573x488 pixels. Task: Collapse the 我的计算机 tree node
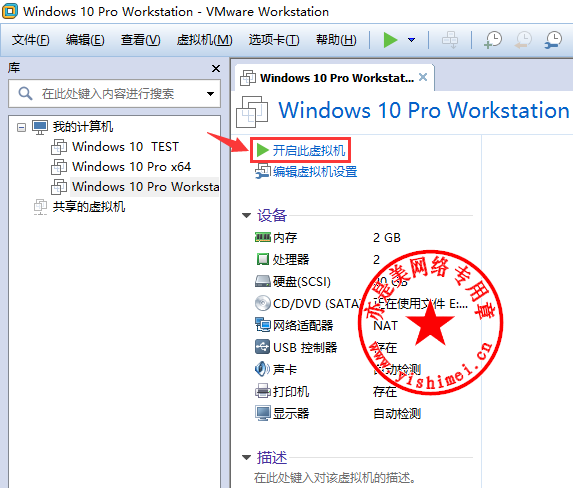22,127
